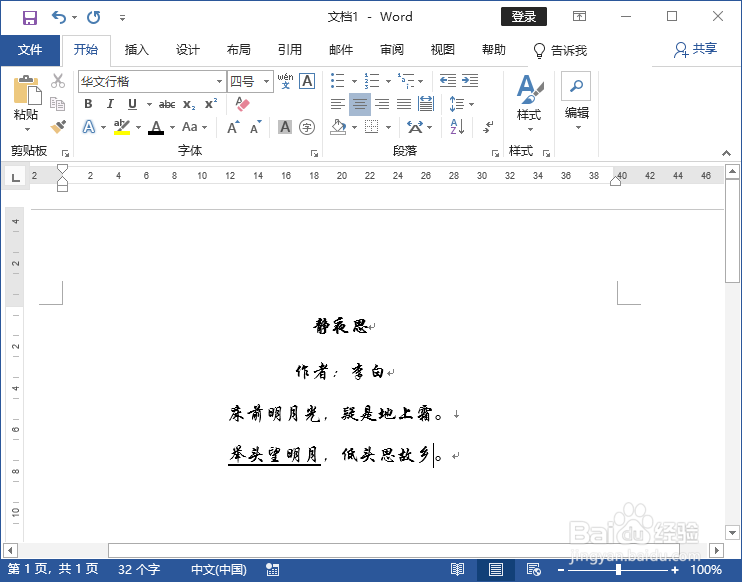Undo the last action
Screen dimensions: 742x582
click(x=59, y=18)
